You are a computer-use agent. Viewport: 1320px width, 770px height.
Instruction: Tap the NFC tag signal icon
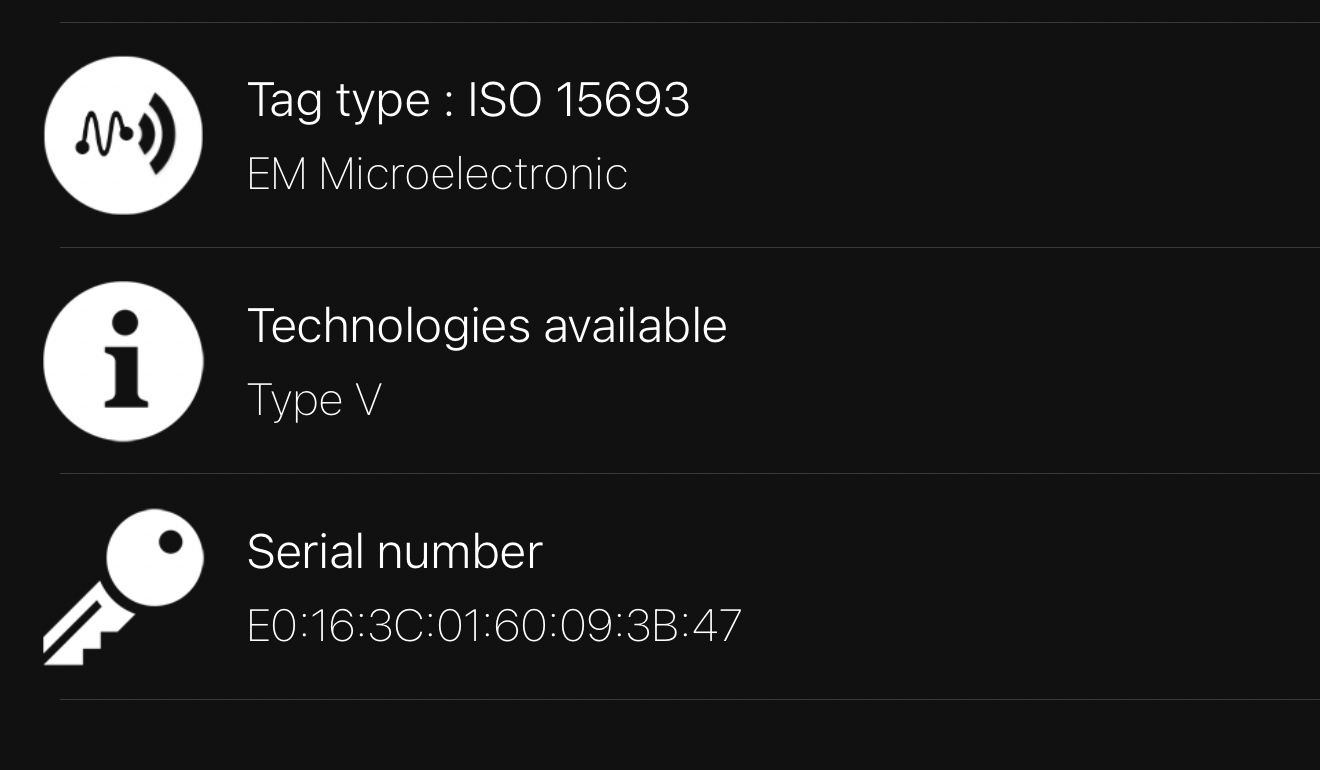coord(123,135)
